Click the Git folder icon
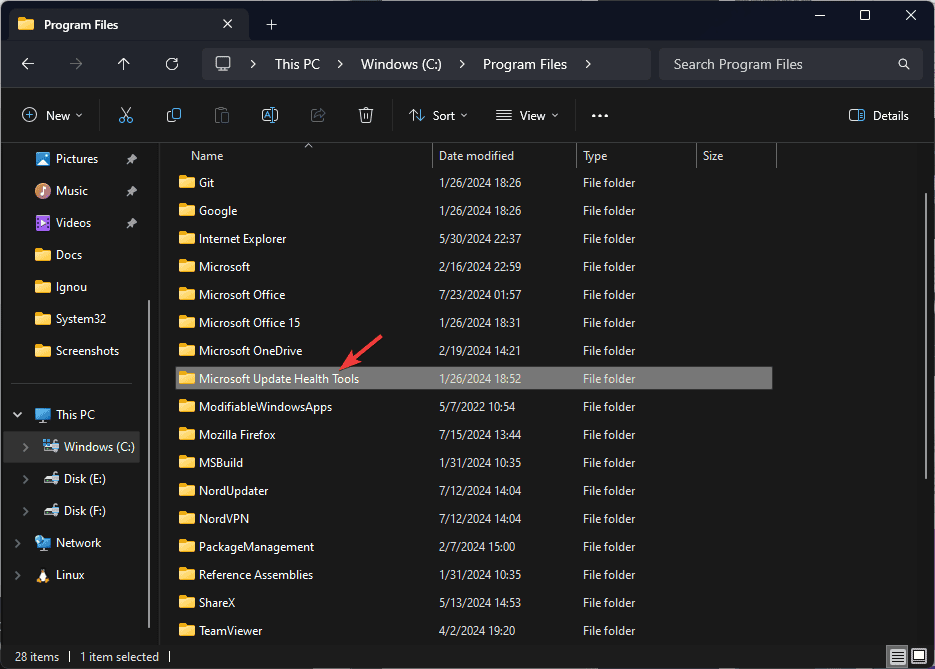The height and width of the screenshot is (669, 935). point(187,182)
